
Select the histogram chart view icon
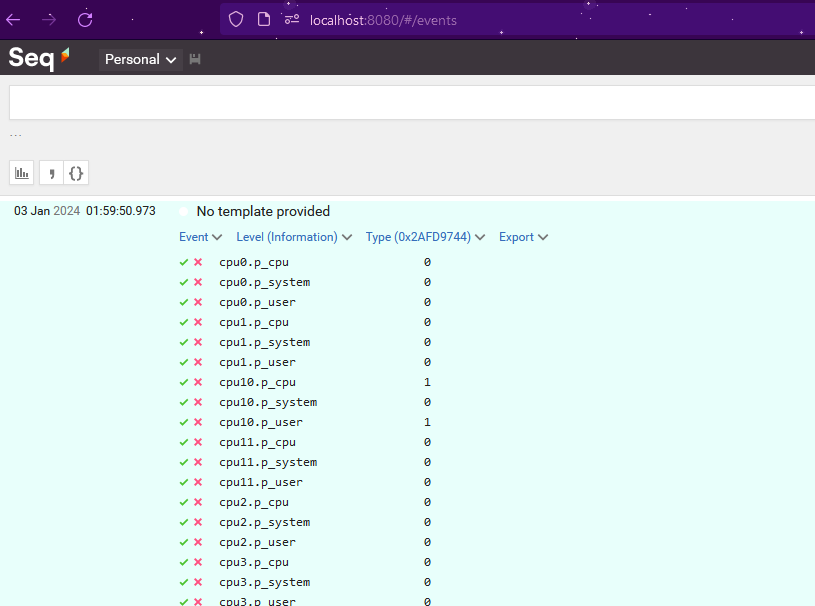[x=21, y=172]
